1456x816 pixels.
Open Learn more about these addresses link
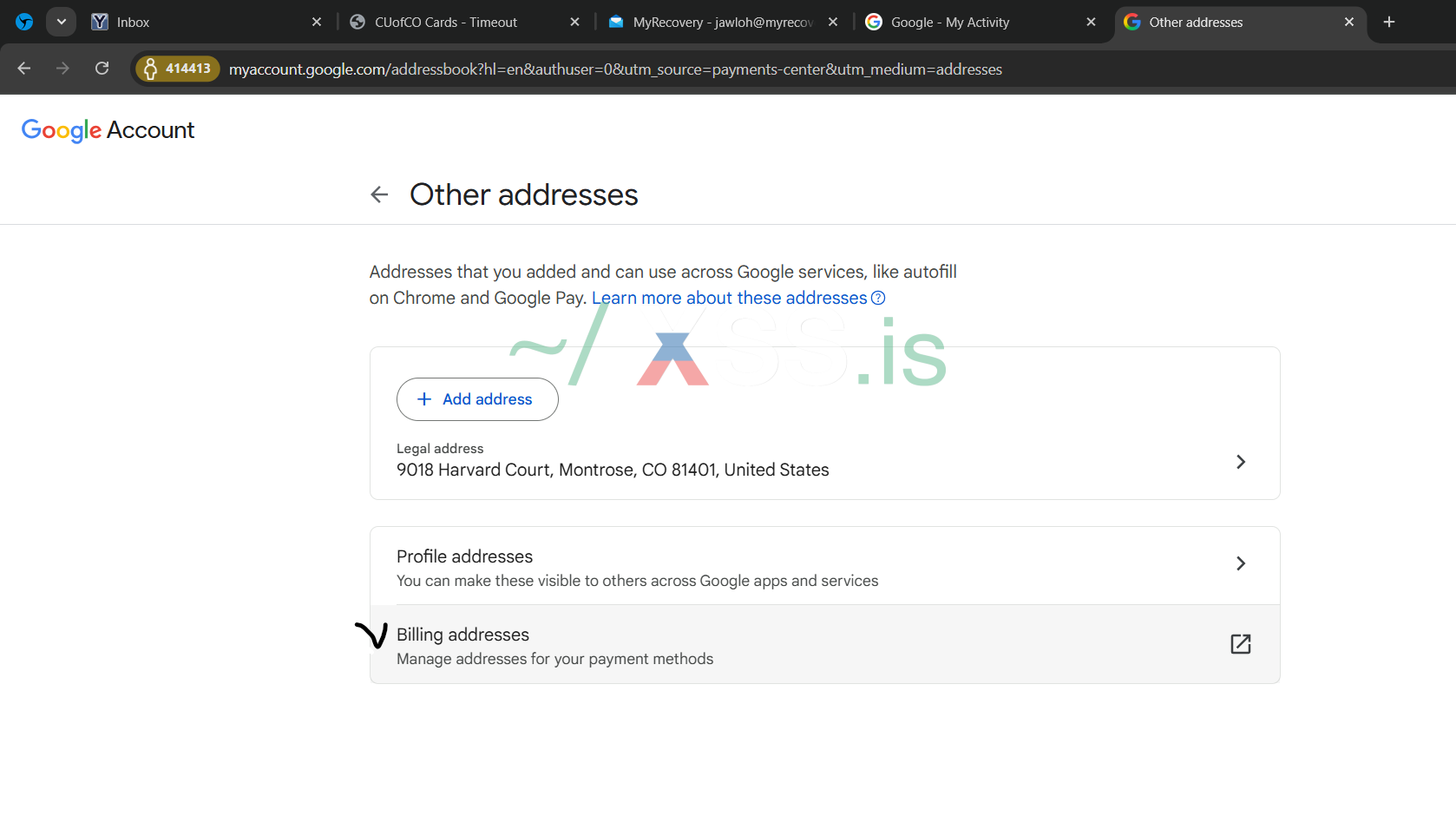pyautogui.click(x=729, y=299)
